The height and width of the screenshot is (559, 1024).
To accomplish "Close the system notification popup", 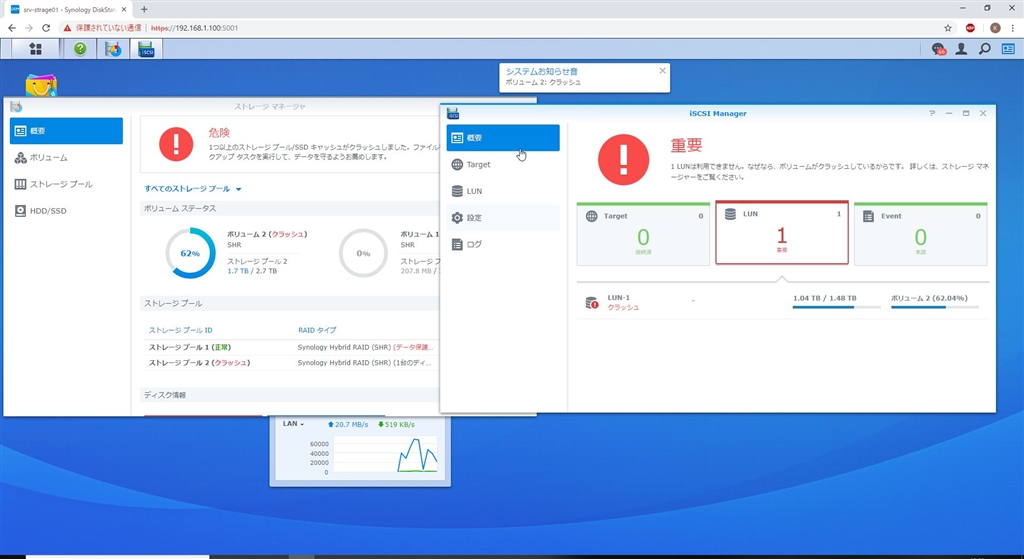I will point(662,71).
